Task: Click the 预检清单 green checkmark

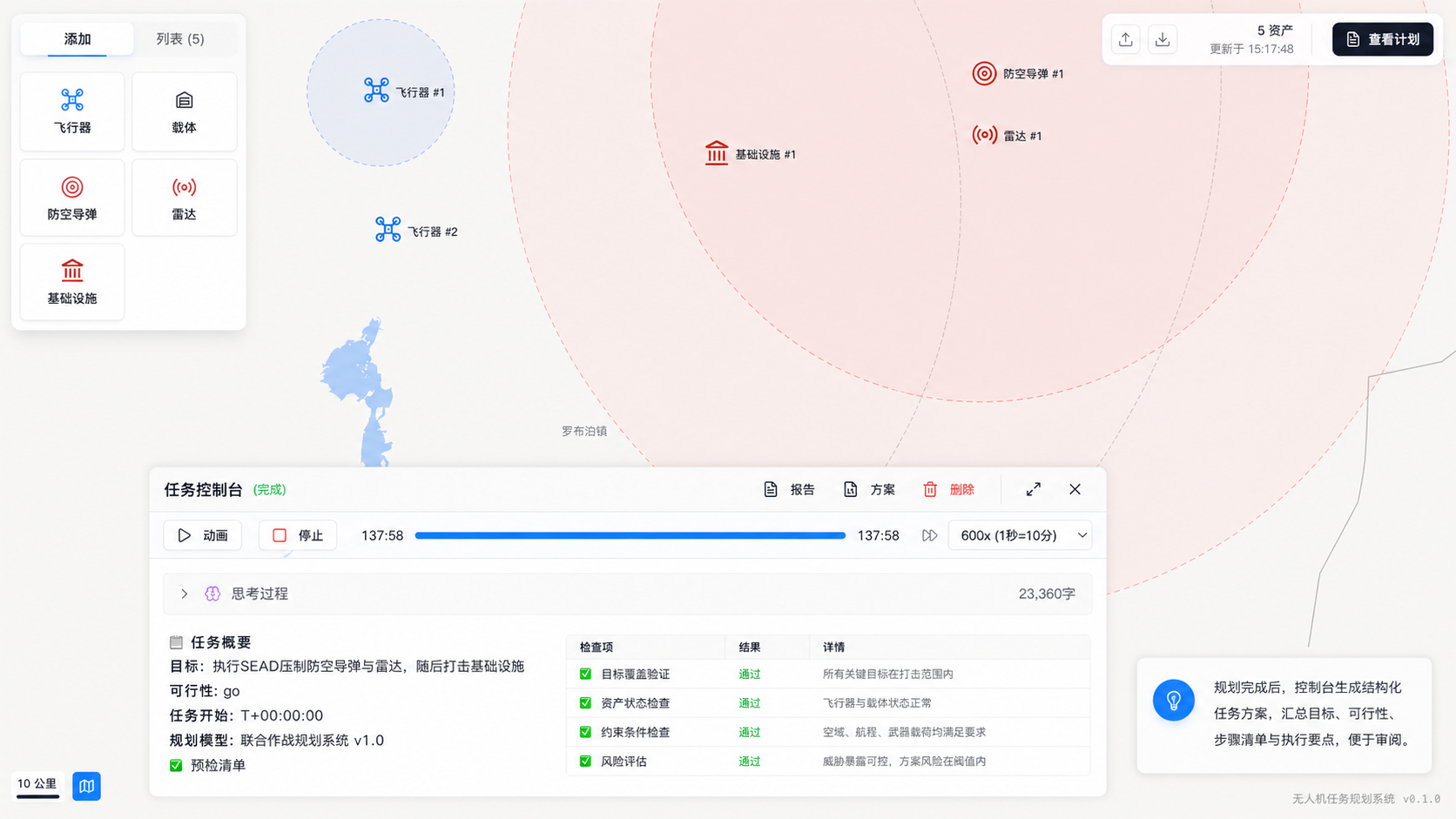Action: tap(175, 765)
